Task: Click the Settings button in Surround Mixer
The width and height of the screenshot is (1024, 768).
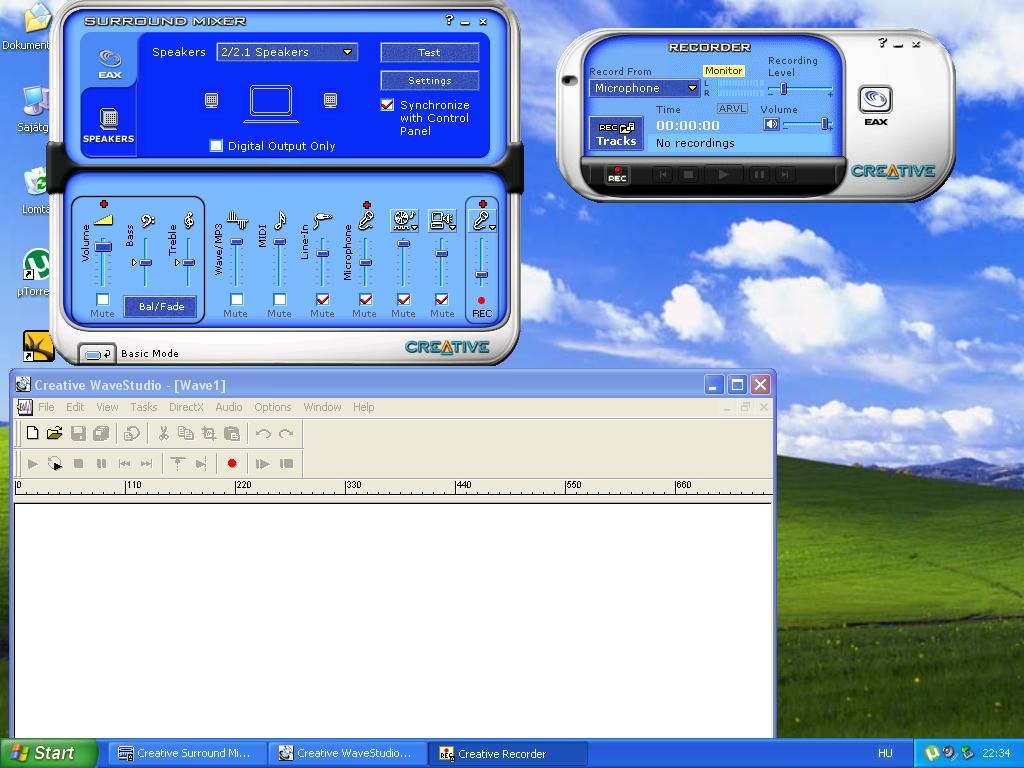Action: click(x=430, y=80)
